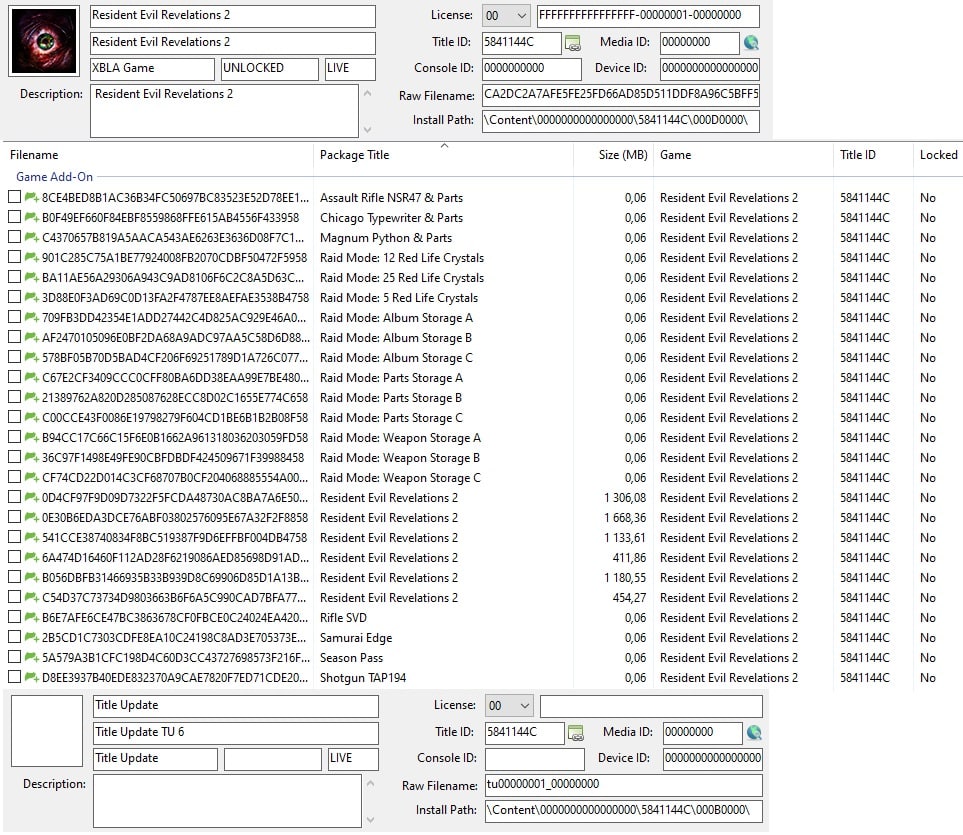Viewport: 963px width, 835px height.
Task: Click the top Description text box
Action: (x=224, y=111)
